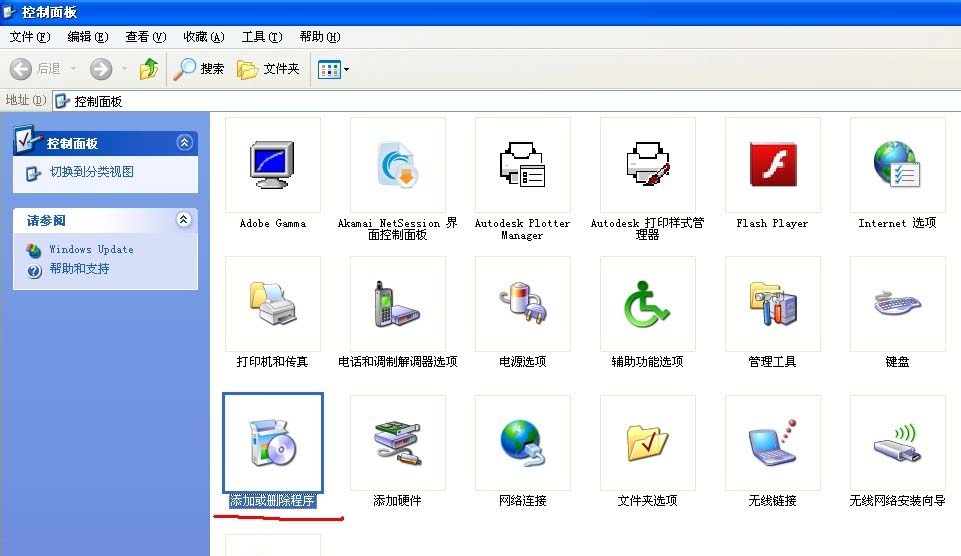Open 无线网络安装向导 icon

(898, 443)
